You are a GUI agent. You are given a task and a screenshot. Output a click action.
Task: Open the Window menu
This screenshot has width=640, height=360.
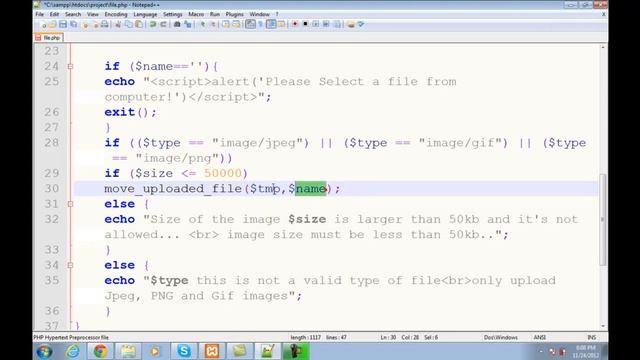coord(260,14)
